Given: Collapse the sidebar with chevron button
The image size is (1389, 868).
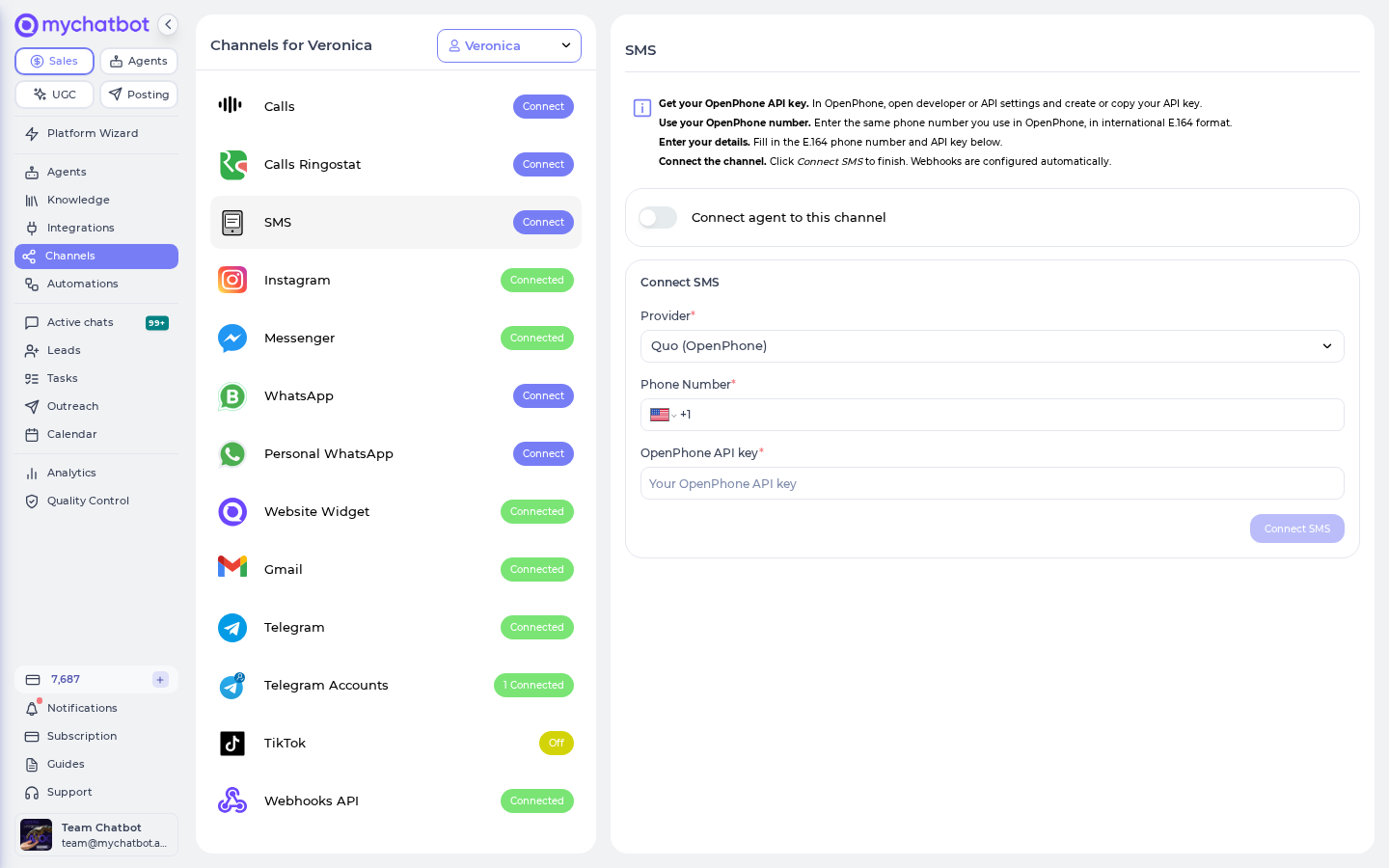Looking at the screenshot, I should point(168,25).
